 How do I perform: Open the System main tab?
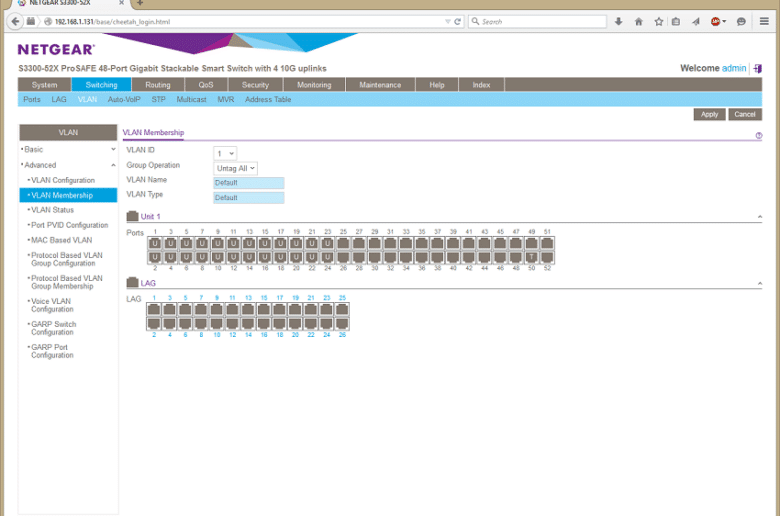44,85
